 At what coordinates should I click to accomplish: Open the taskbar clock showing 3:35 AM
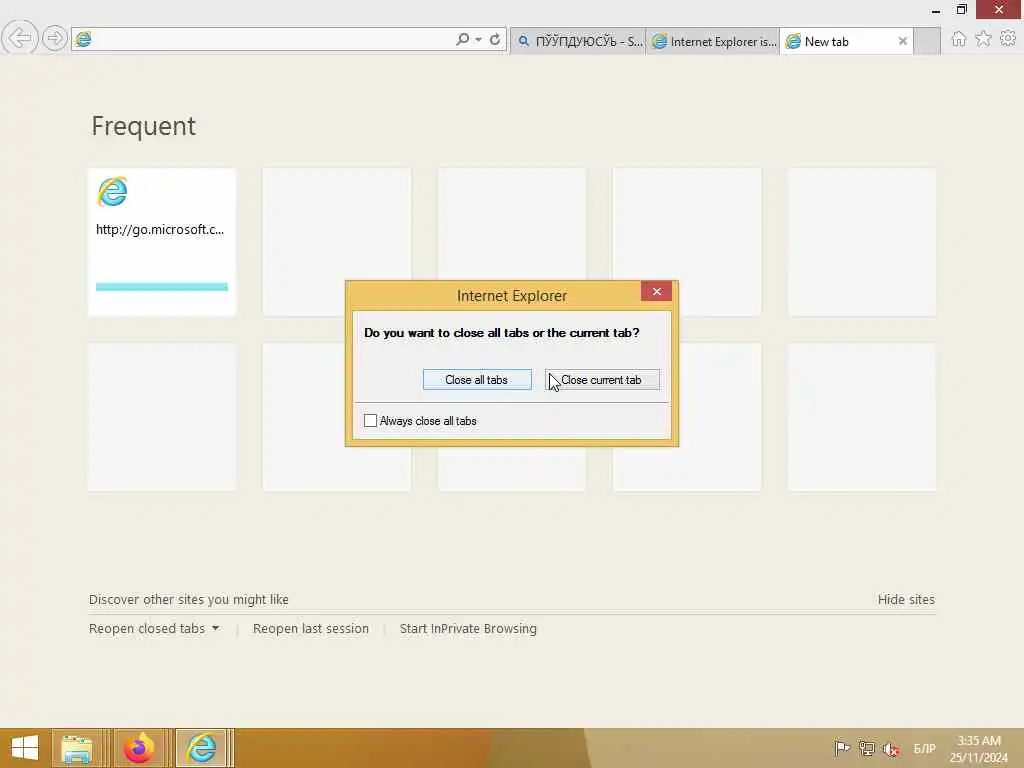978,748
